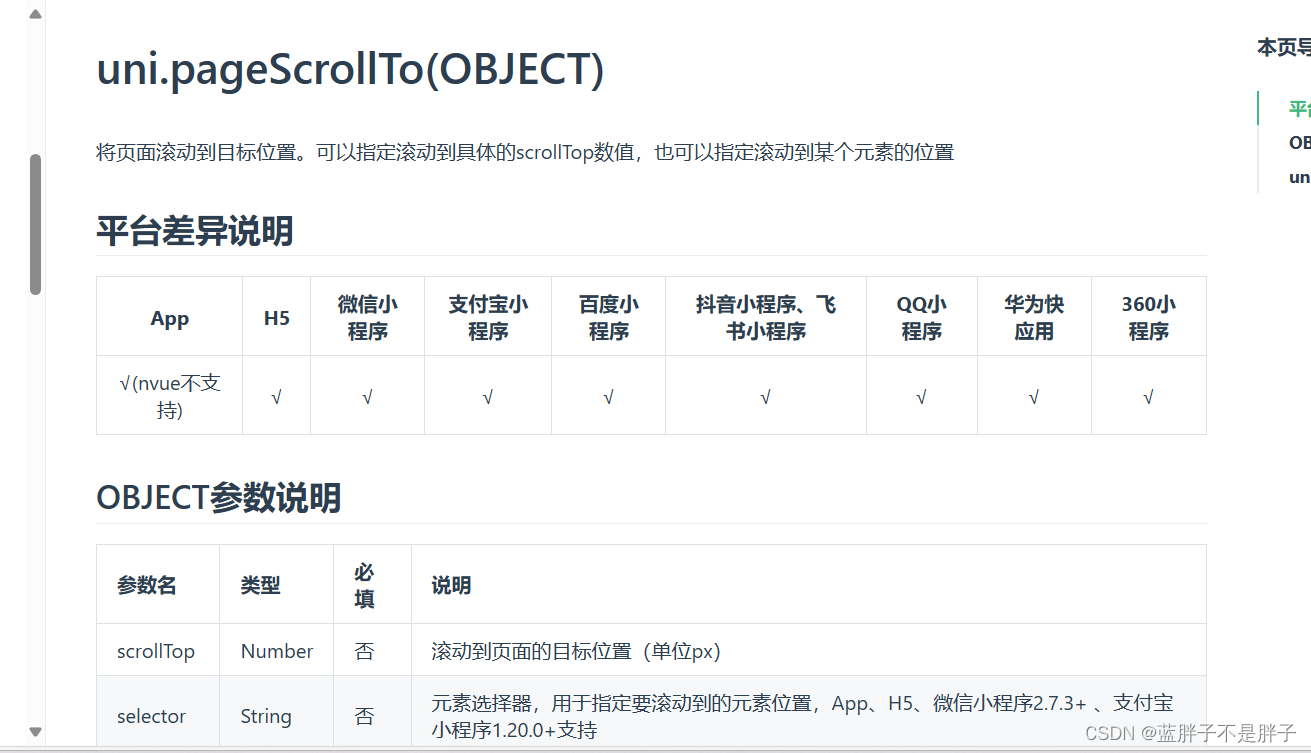The width and height of the screenshot is (1311, 753).
Task: Click the checkmark under 抖音小程序、飞书小程序
Action: pyautogui.click(x=766, y=397)
